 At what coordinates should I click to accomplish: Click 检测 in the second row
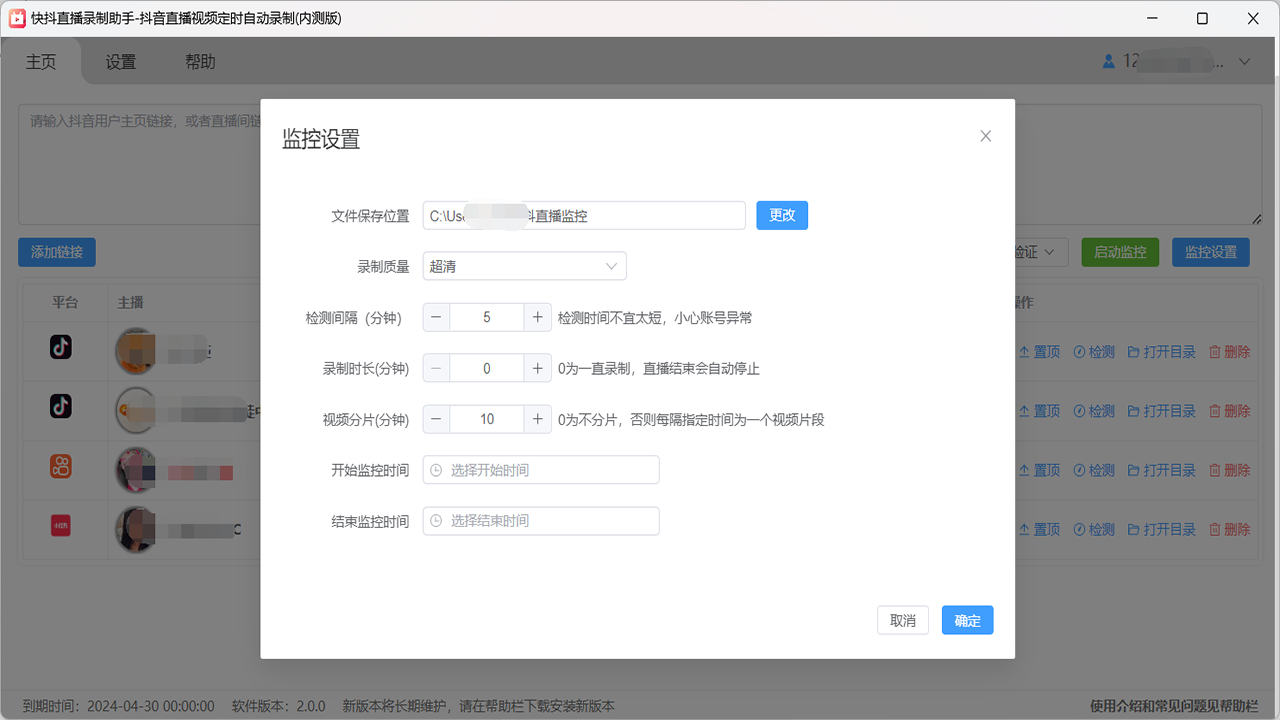pos(1094,411)
